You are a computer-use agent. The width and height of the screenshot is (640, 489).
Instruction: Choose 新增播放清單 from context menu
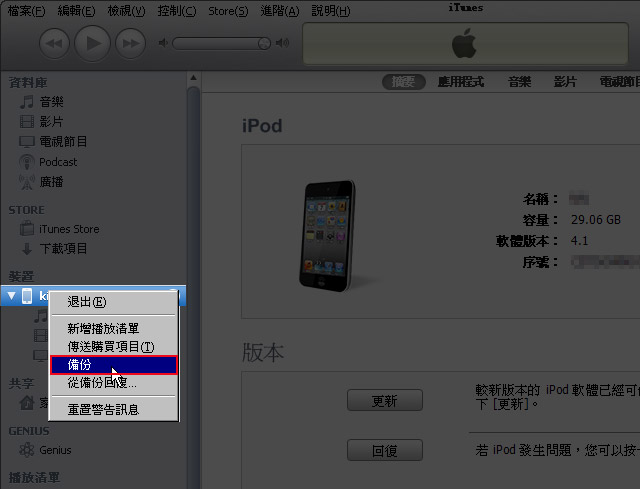(113, 329)
